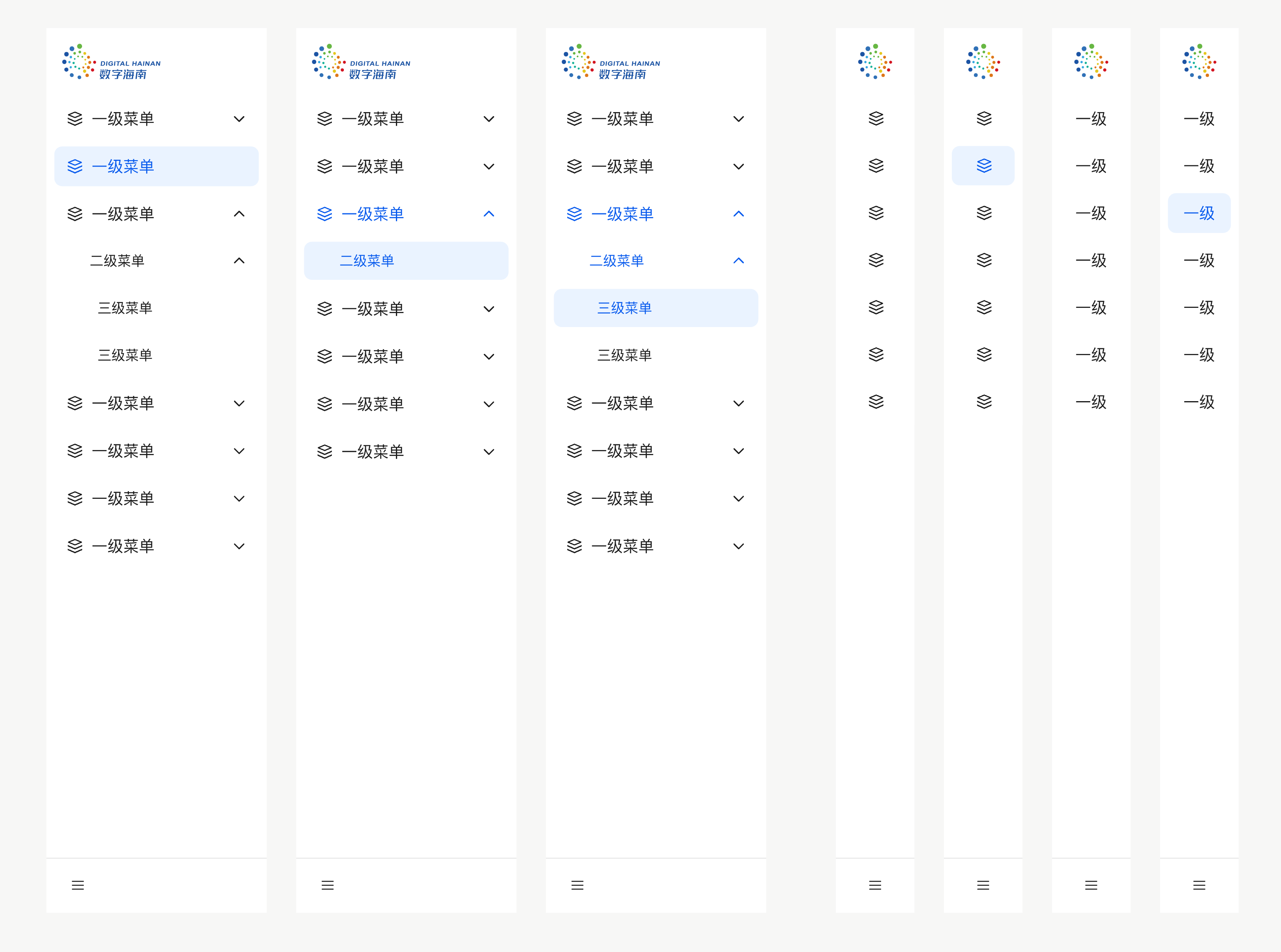The image size is (1281, 952).
Task: Click the topmost 一级 in unselected text-only sidebar
Action: (1091, 119)
